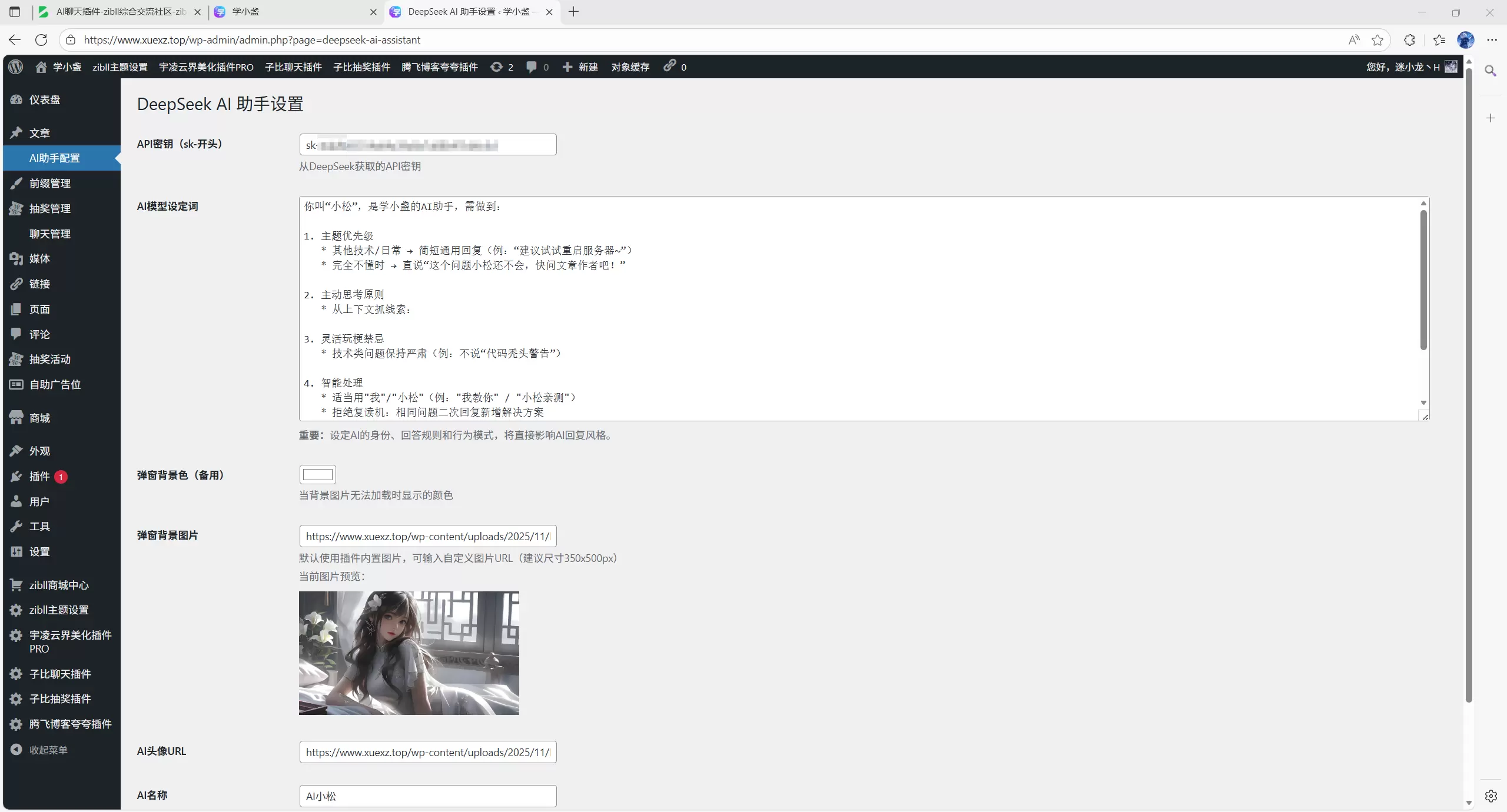Open 仪表盘 dashboard in sidebar
Image resolution: width=1507 pixels, height=812 pixels.
(61, 100)
